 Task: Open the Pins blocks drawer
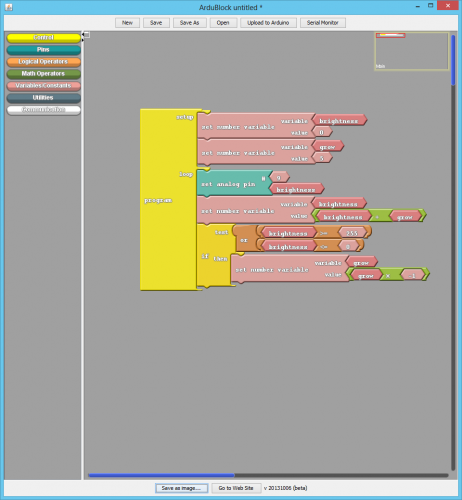(x=43, y=50)
